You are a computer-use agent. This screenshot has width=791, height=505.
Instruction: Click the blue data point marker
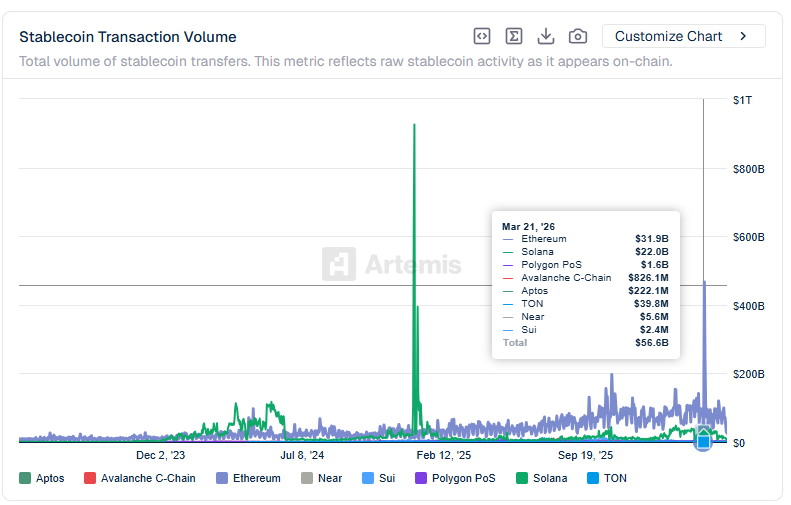[x=703, y=442]
